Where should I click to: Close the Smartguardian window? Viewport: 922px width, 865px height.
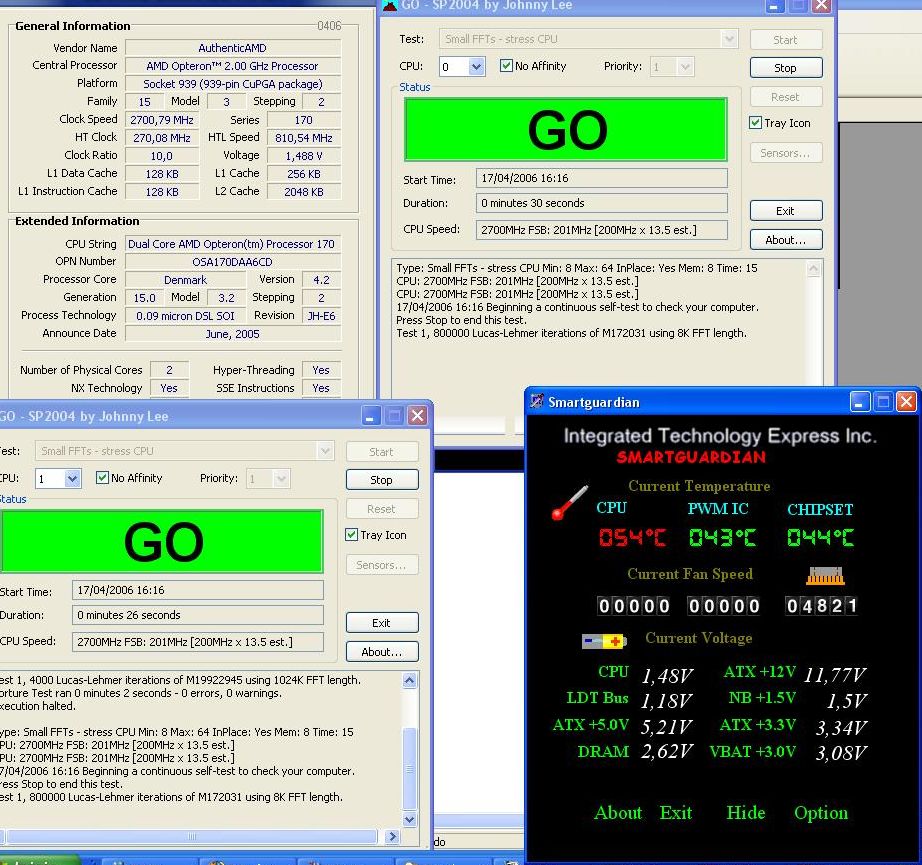906,402
